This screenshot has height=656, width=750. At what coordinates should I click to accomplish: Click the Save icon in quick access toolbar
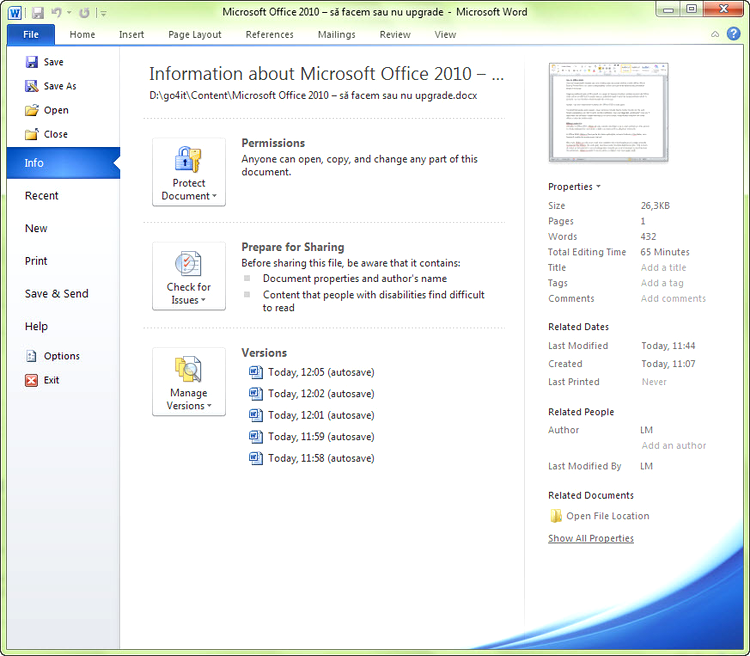pos(38,13)
